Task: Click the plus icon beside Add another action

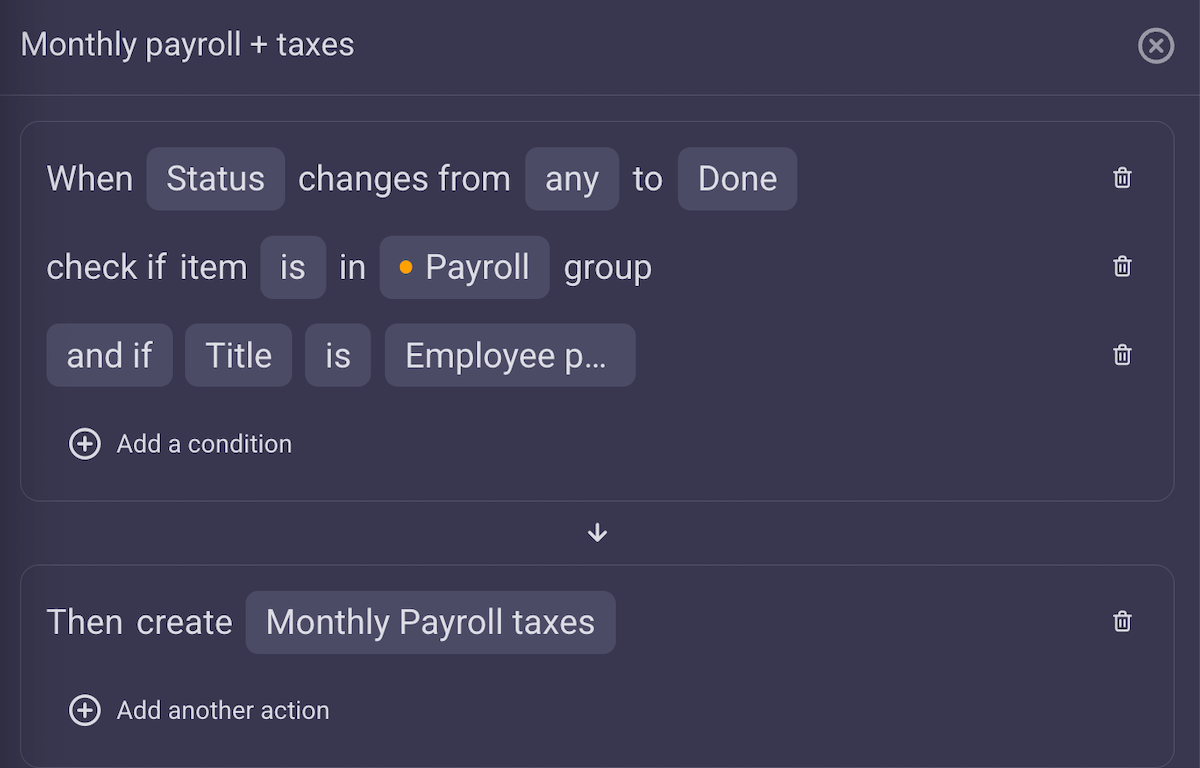Action: [85, 710]
